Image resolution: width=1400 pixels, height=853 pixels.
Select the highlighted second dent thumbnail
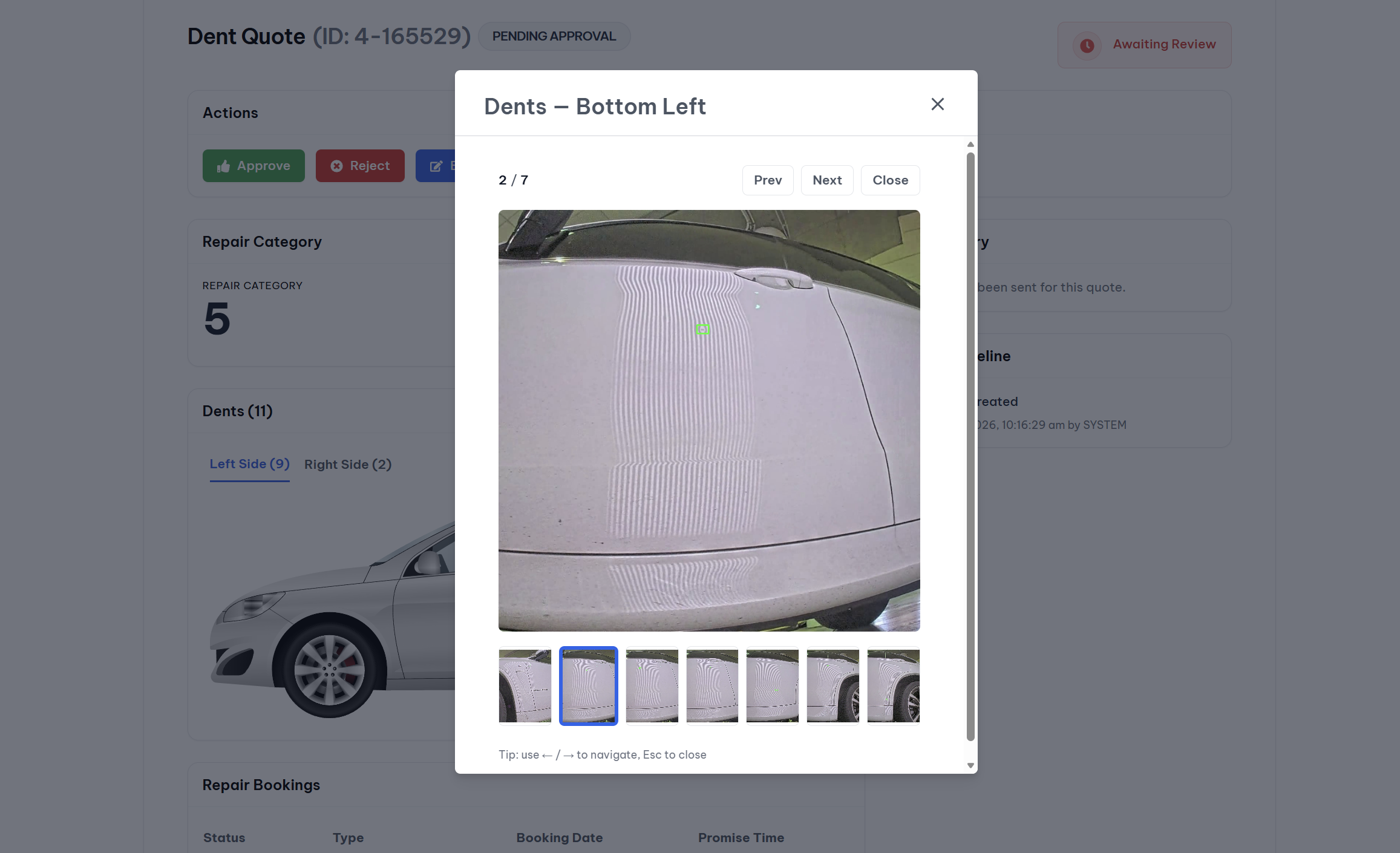[589, 685]
